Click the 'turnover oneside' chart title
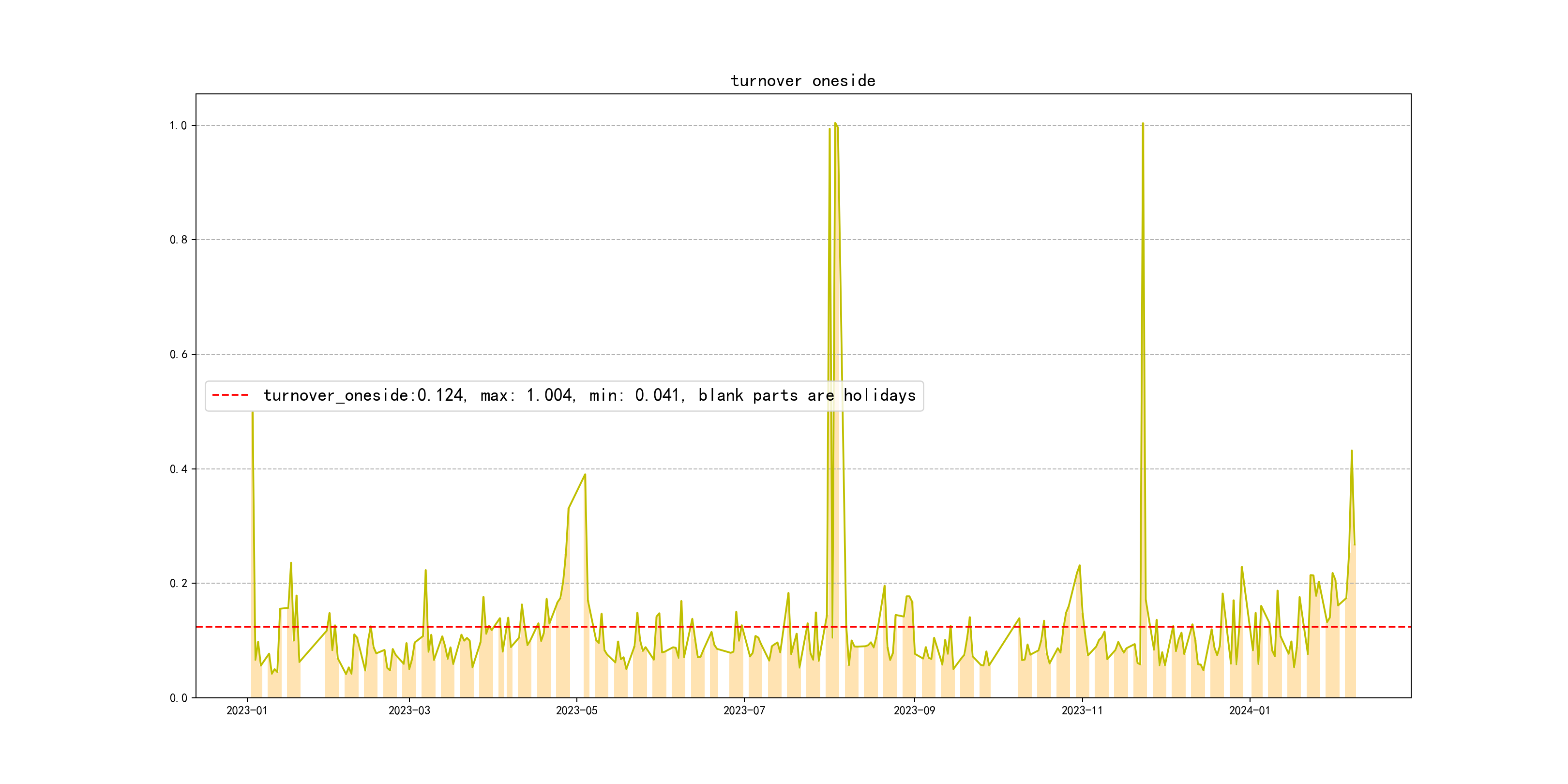The image size is (1568, 784). coord(803,81)
